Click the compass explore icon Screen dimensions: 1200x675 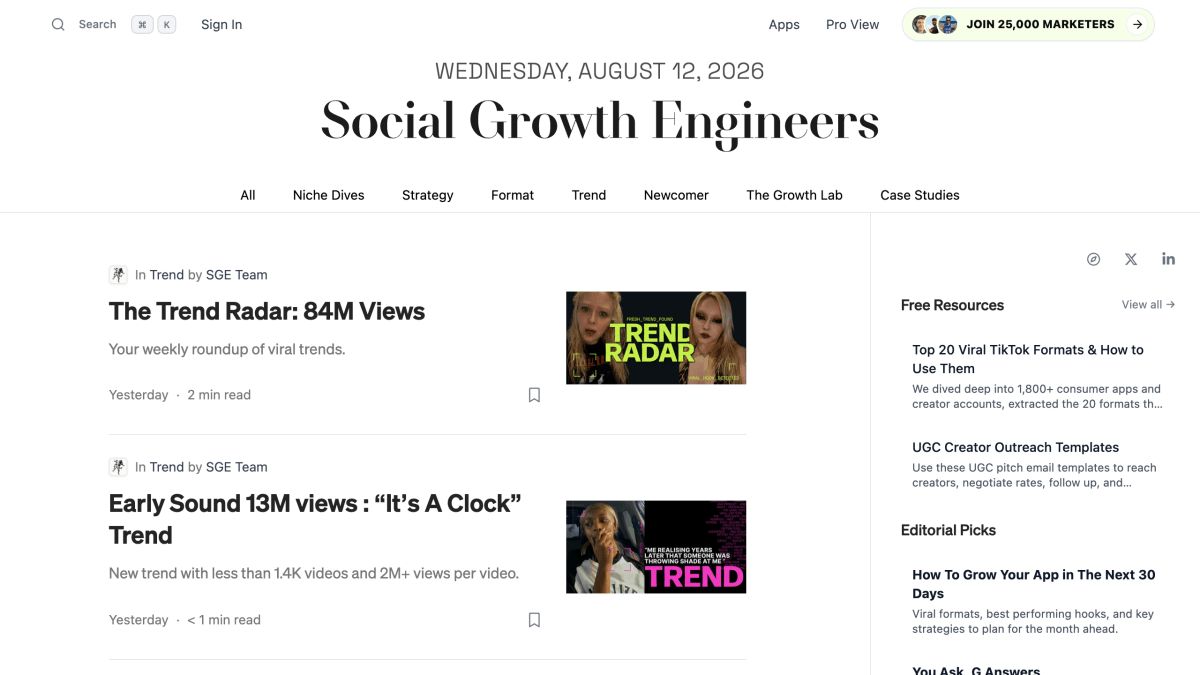click(x=1093, y=259)
